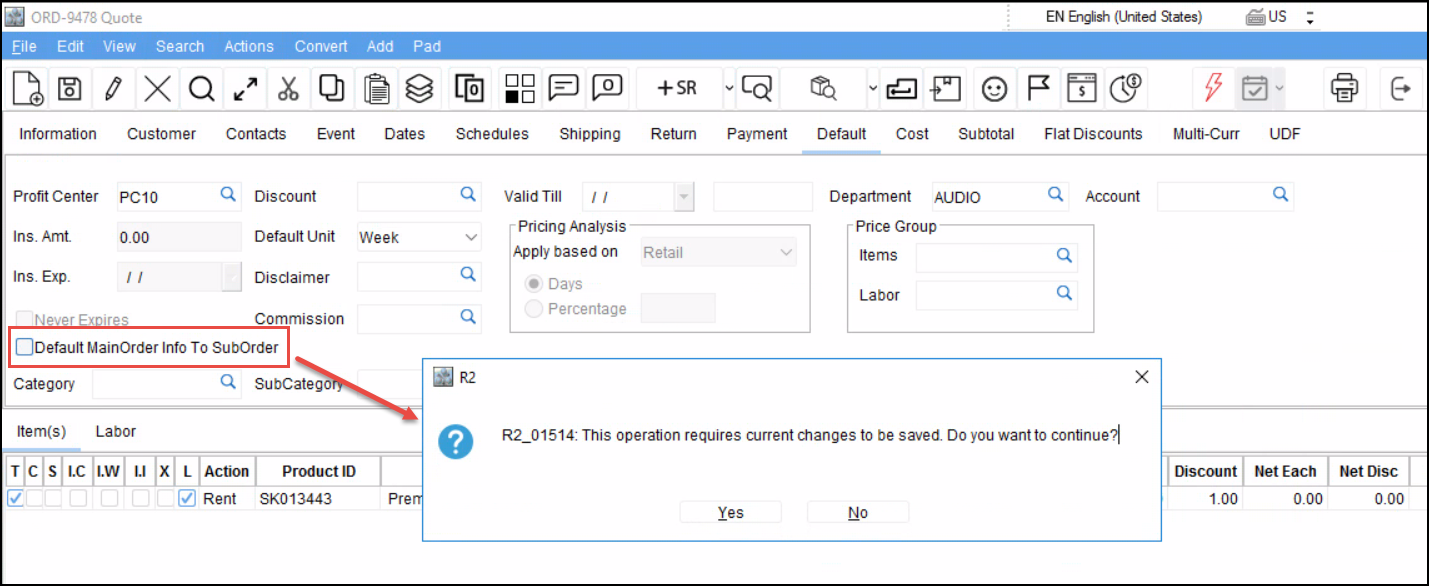Enable Default MainOrder Info To SubOrder checkbox
This screenshot has height=586, width=1429.
[x=24, y=348]
